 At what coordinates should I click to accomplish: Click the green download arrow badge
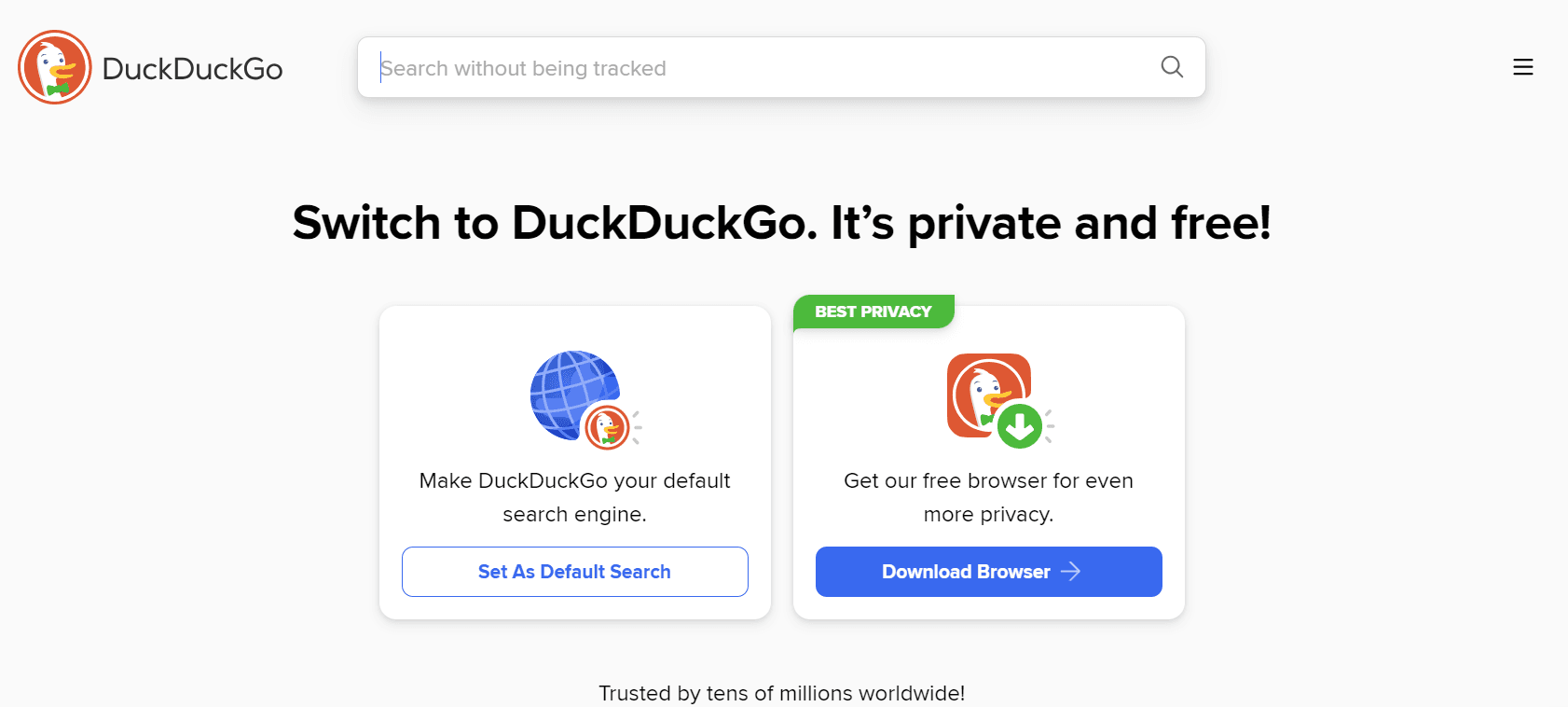[x=1020, y=427]
